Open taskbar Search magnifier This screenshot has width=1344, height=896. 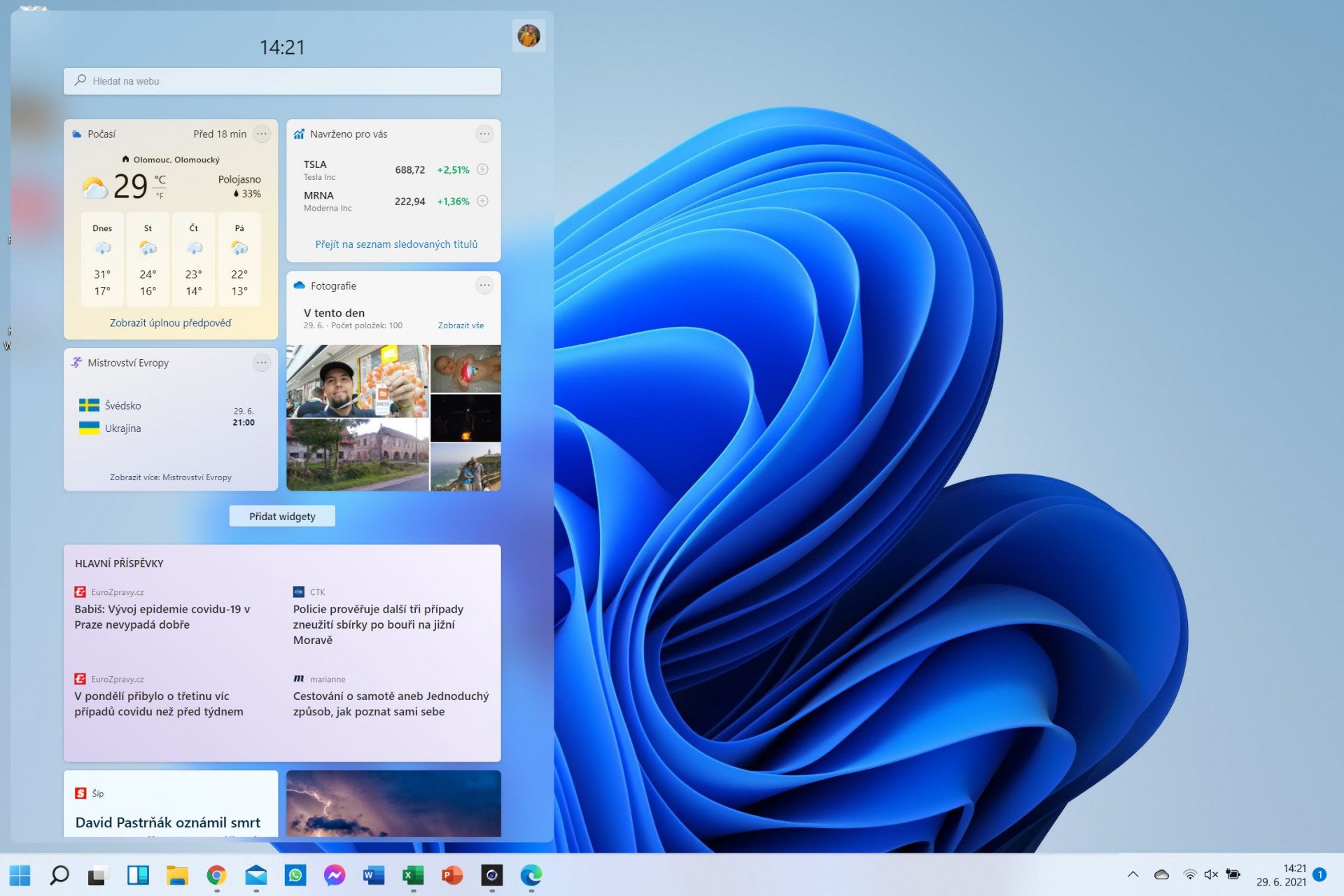click(59, 875)
